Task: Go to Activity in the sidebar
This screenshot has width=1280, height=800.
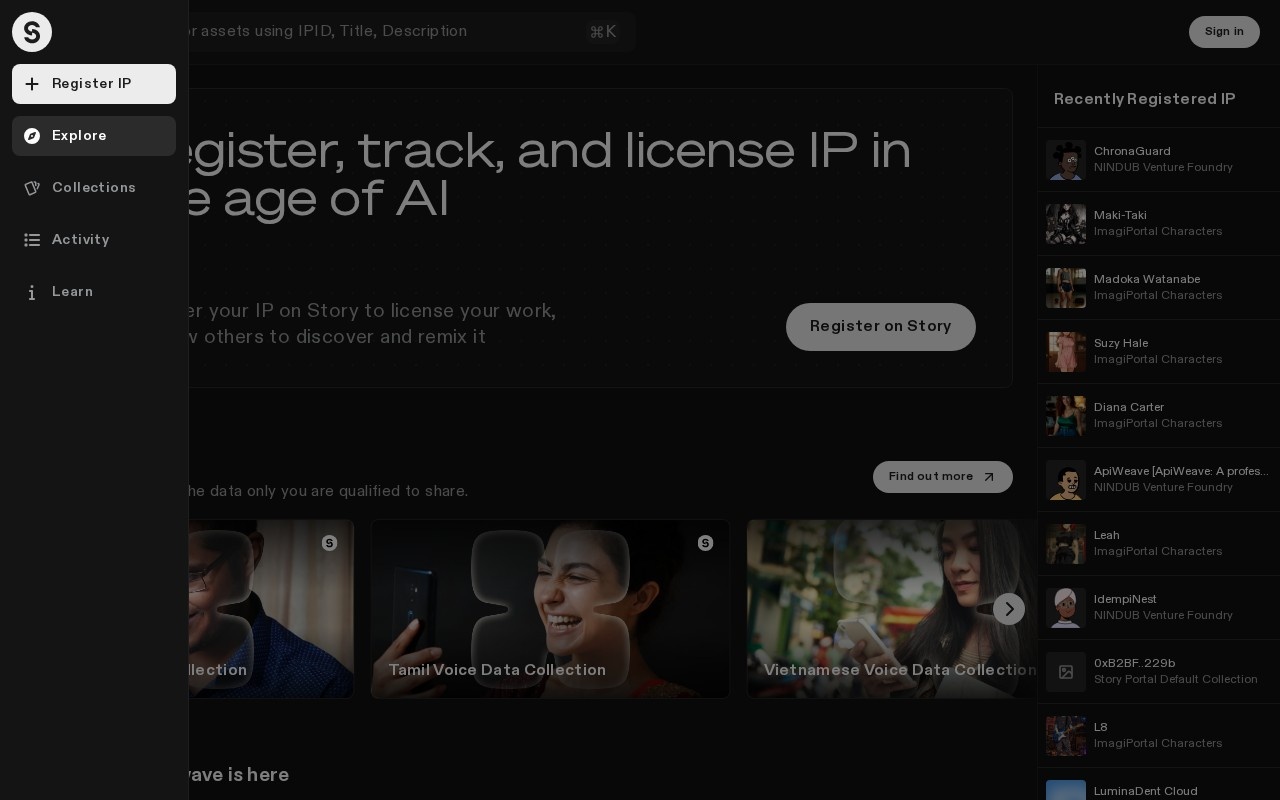Action: [94, 240]
